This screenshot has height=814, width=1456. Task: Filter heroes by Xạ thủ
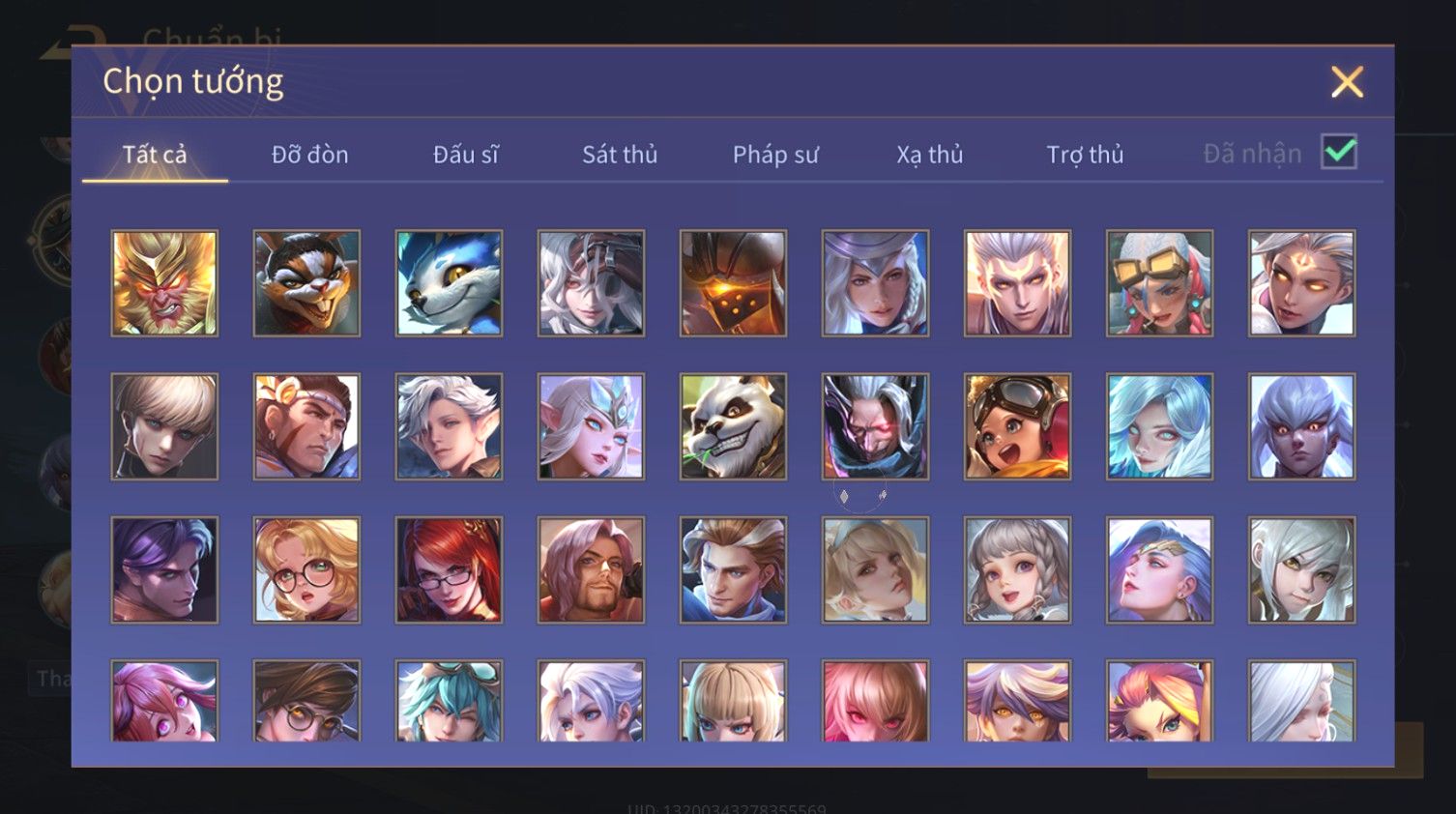coord(930,155)
